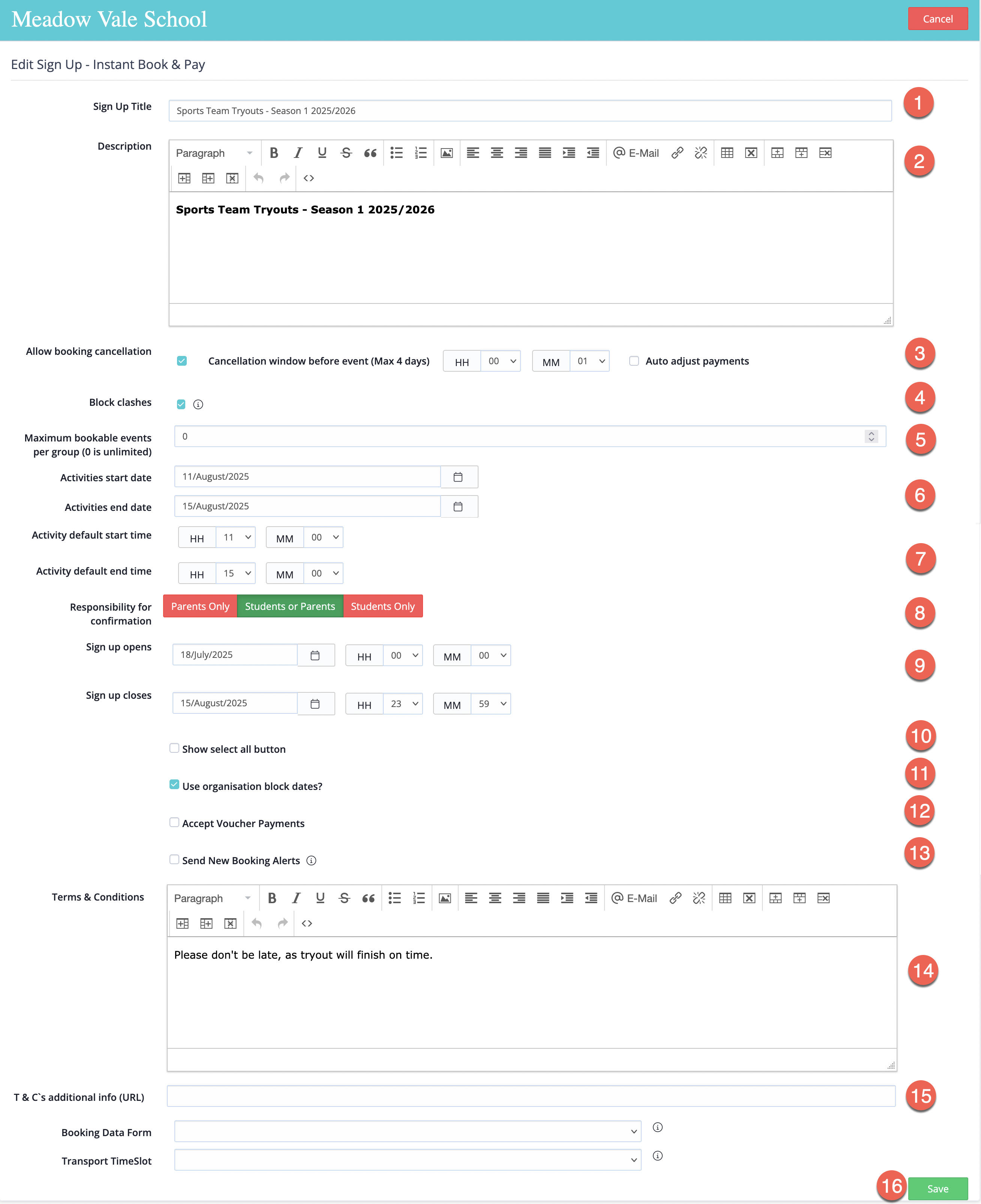Apply italic in the Description editor
Image resolution: width=981 pixels, height=1204 pixels.
pos(298,153)
